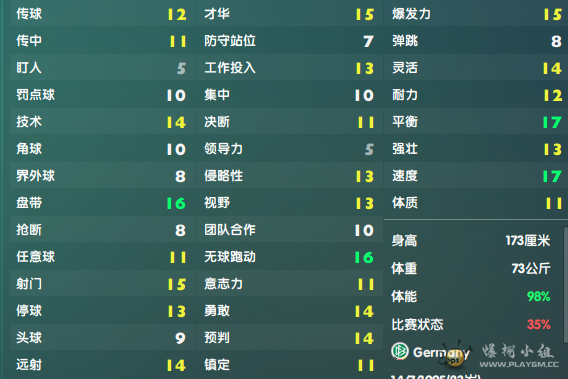Click the 镇定 composure attribute row
Screen dimensions: 568x379
pyautogui.click(x=289, y=365)
